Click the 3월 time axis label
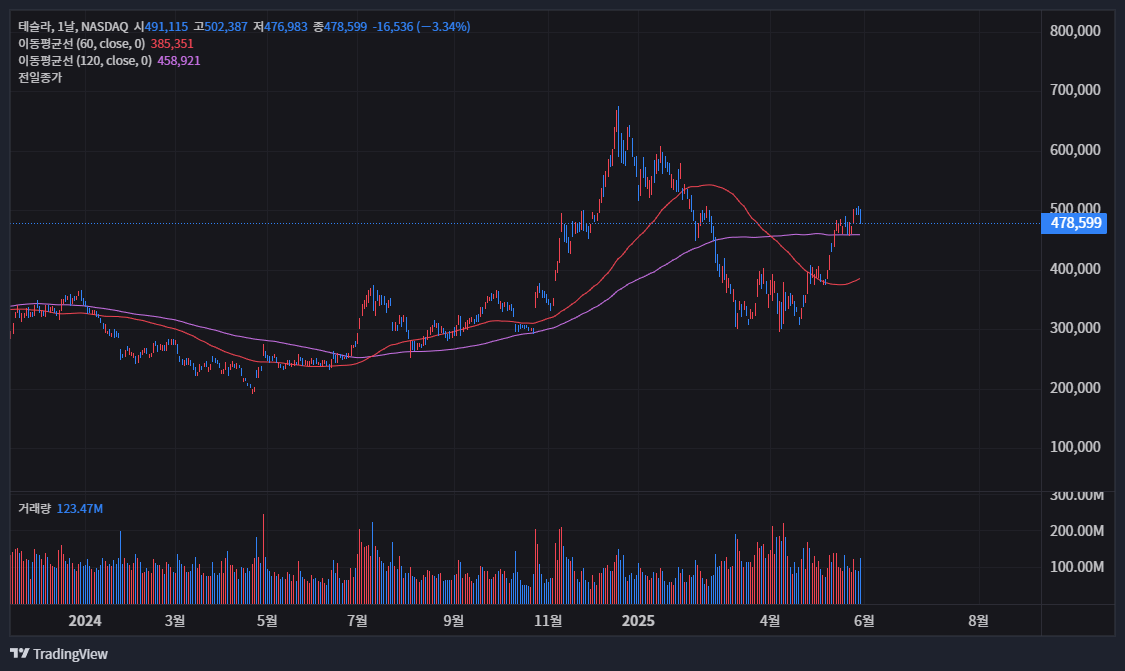 175,621
